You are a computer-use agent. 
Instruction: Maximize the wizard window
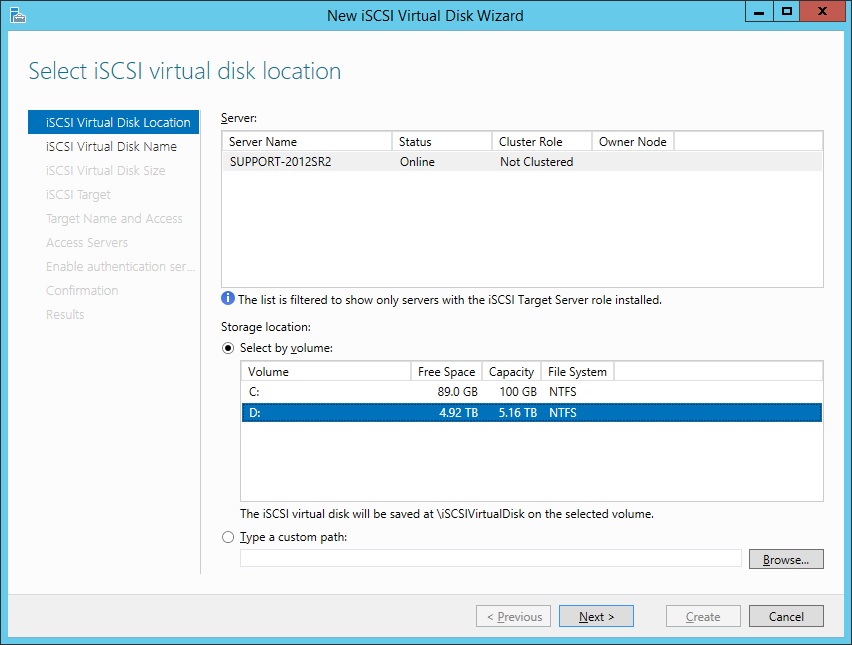(787, 11)
